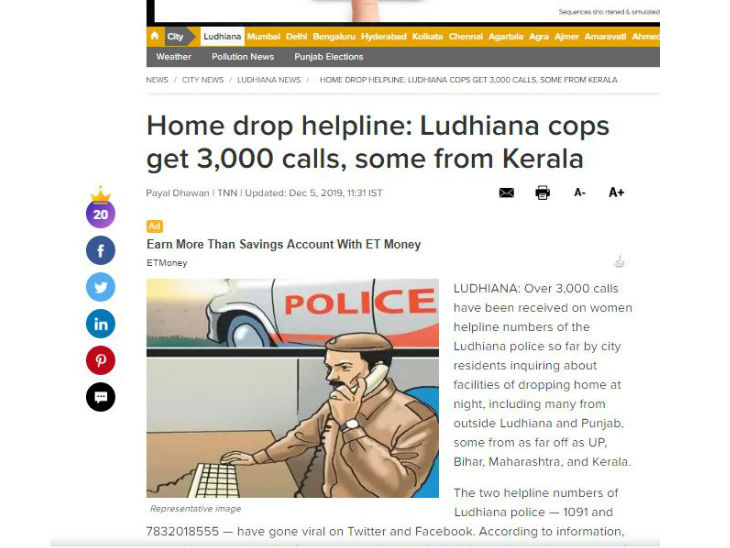Print the article using printer icon
This screenshot has height=548, width=730.
pyautogui.click(x=542, y=192)
